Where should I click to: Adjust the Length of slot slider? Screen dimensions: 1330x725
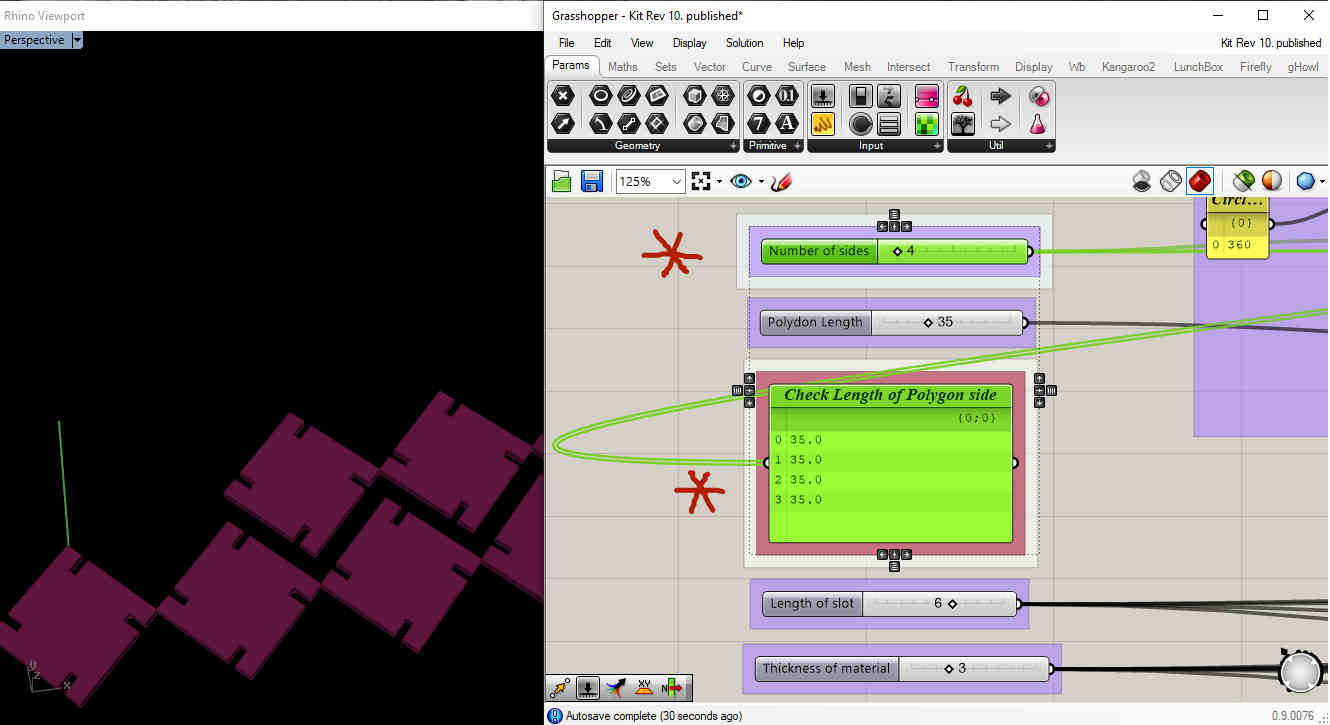coord(890,603)
